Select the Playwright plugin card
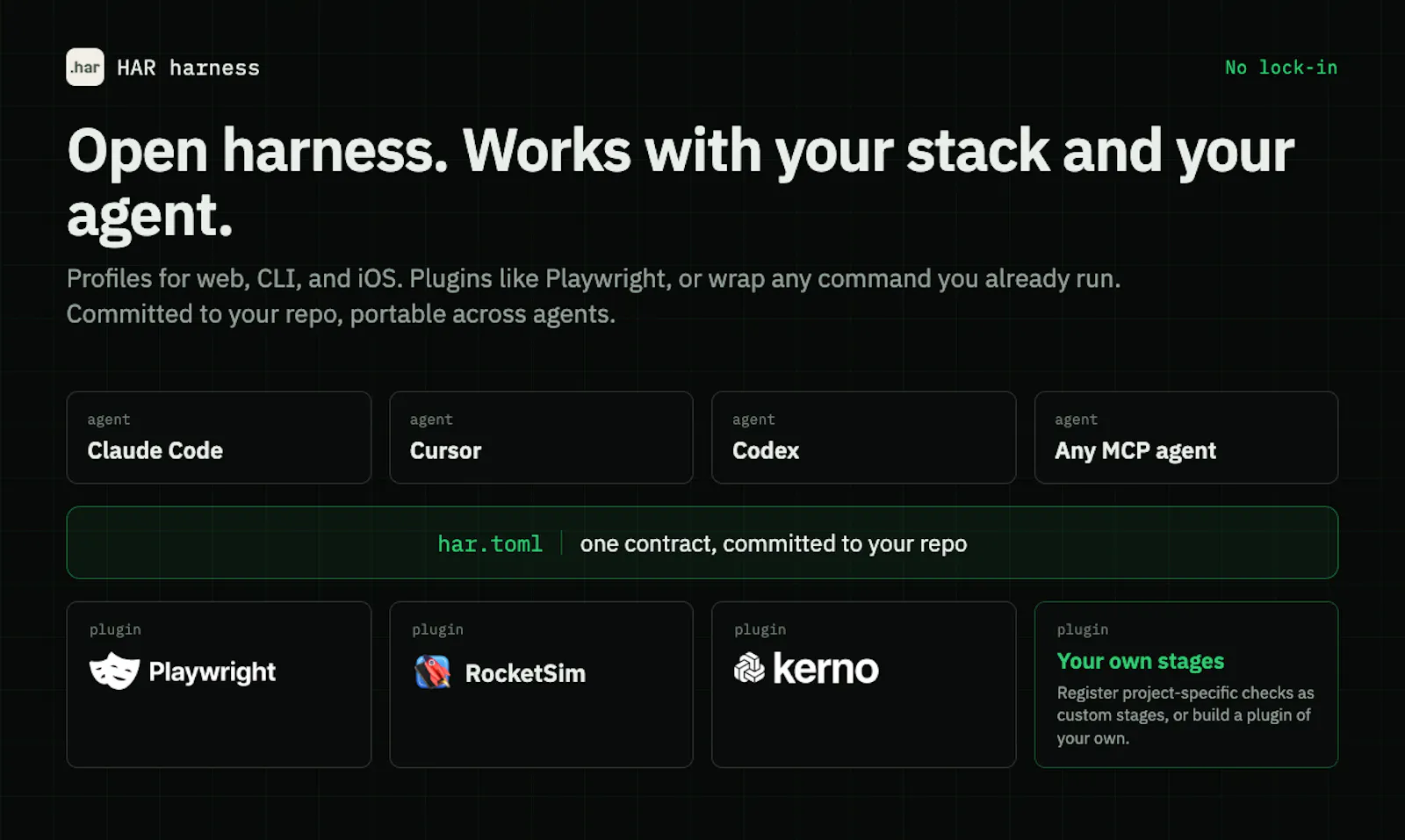The height and width of the screenshot is (840, 1405). pos(219,685)
